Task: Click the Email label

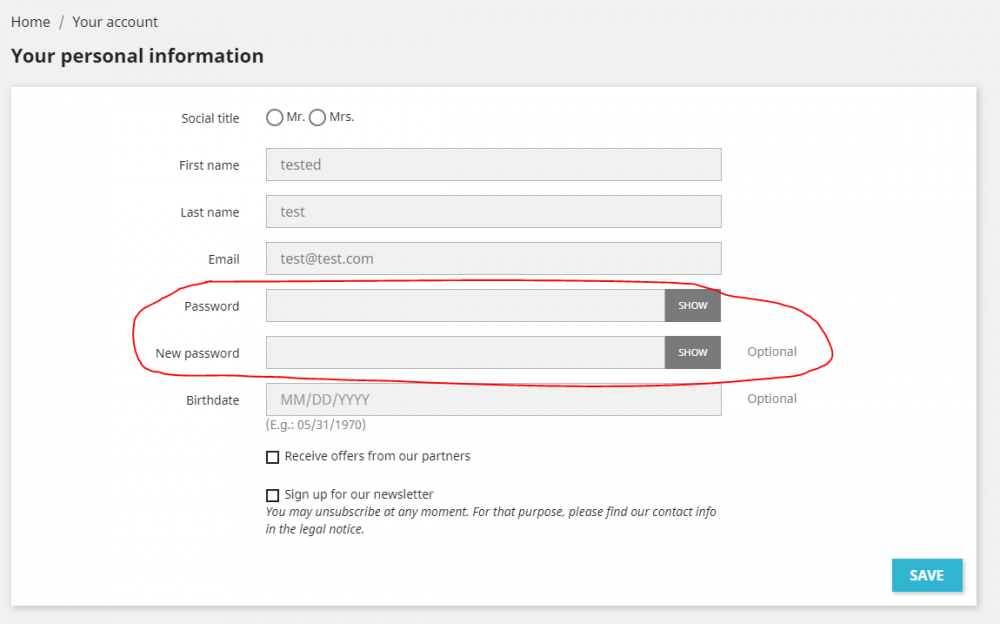Action: click(x=223, y=259)
